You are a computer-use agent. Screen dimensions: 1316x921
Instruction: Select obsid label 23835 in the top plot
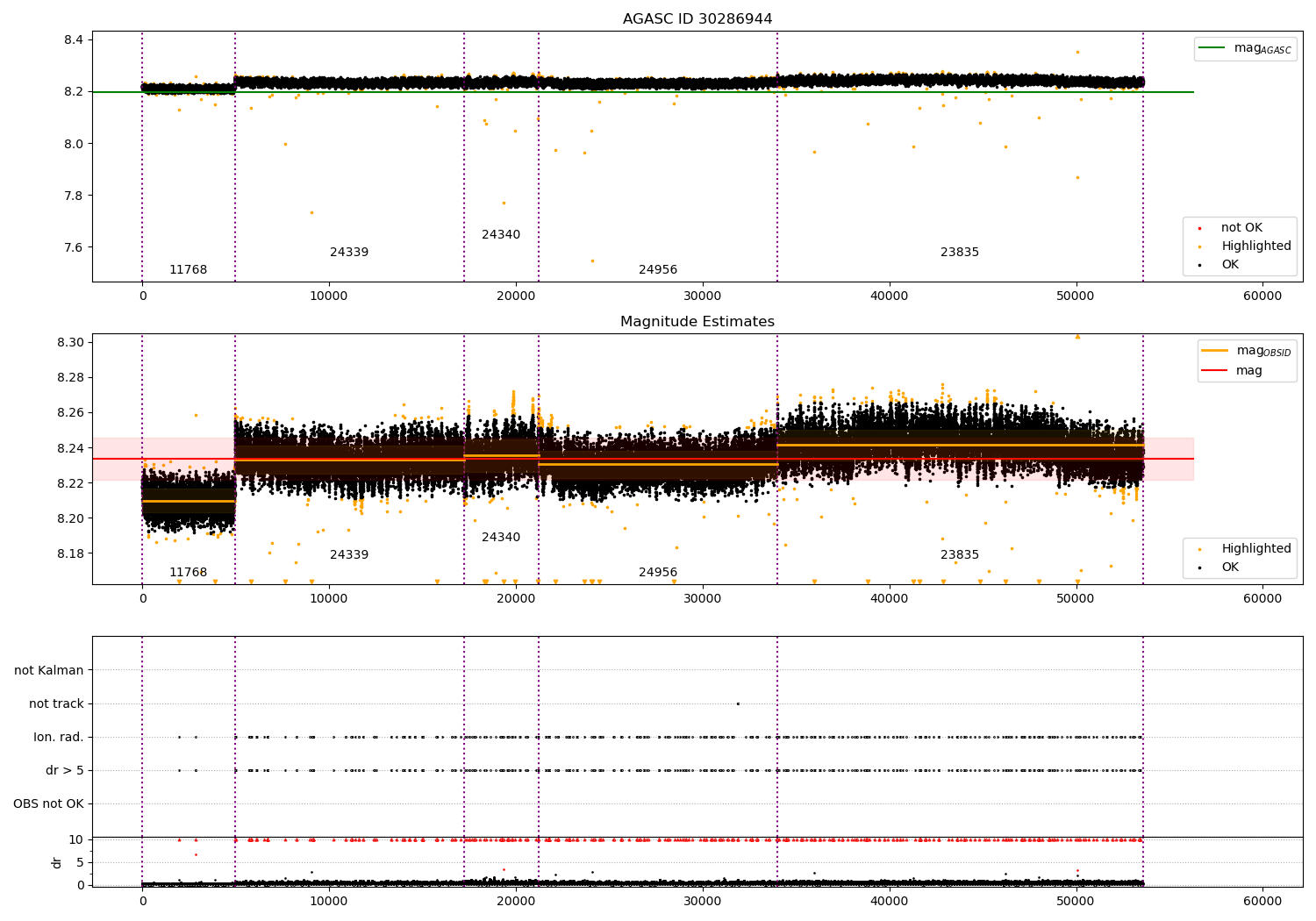[x=960, y=252]
